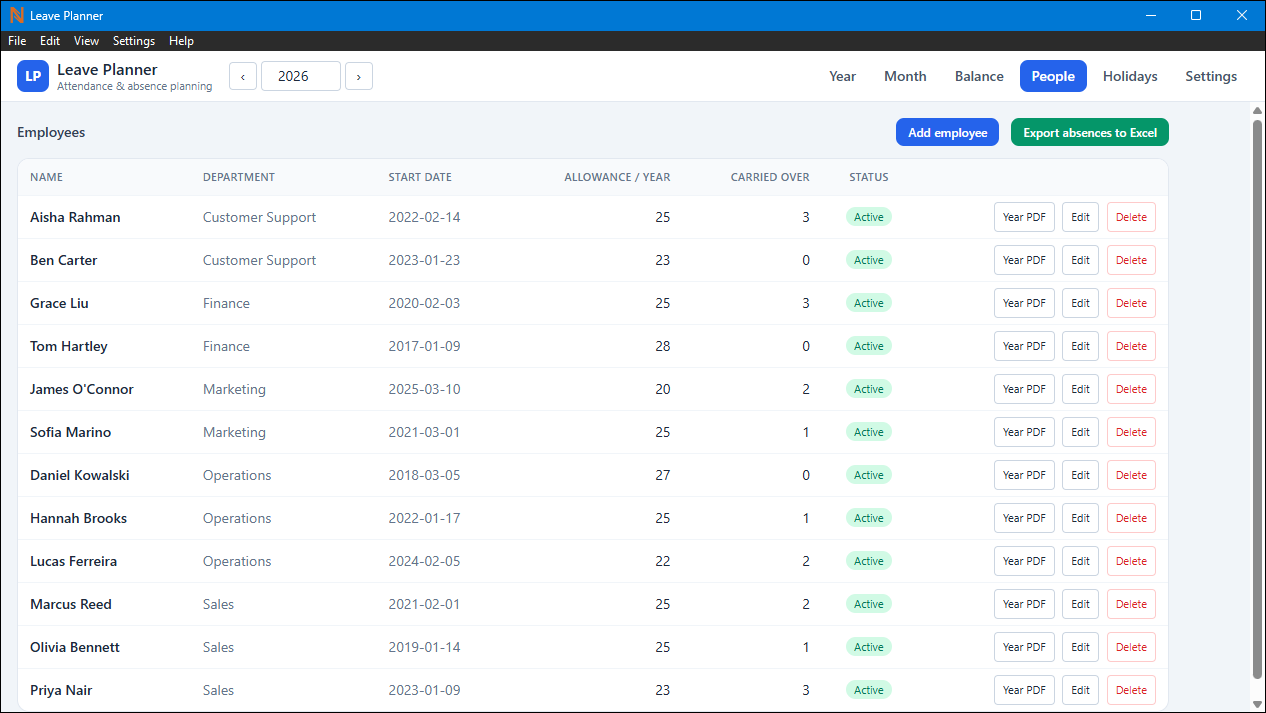Go to previous year with left chevron
The height and width of the screenshot is (713, 1266).
[243, 76]
